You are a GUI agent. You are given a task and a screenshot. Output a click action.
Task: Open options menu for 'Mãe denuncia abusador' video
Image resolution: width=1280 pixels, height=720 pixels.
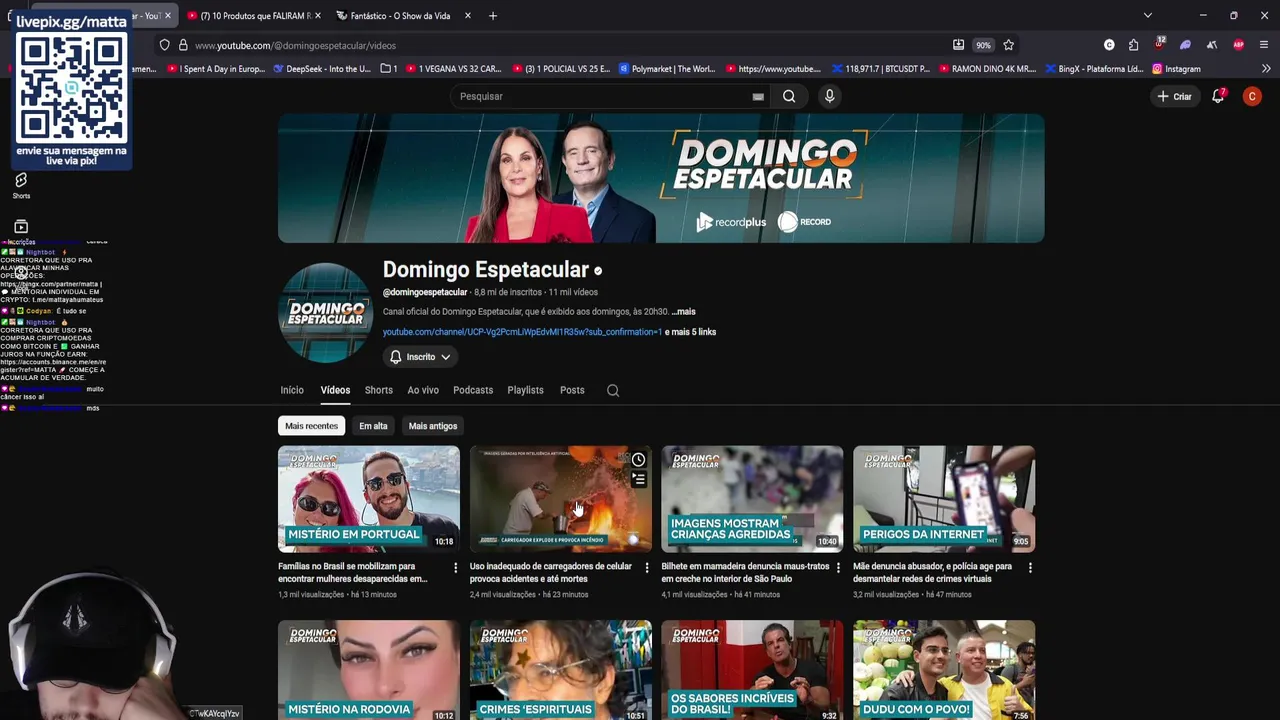pyautogui.click(x=1030, y=568)
